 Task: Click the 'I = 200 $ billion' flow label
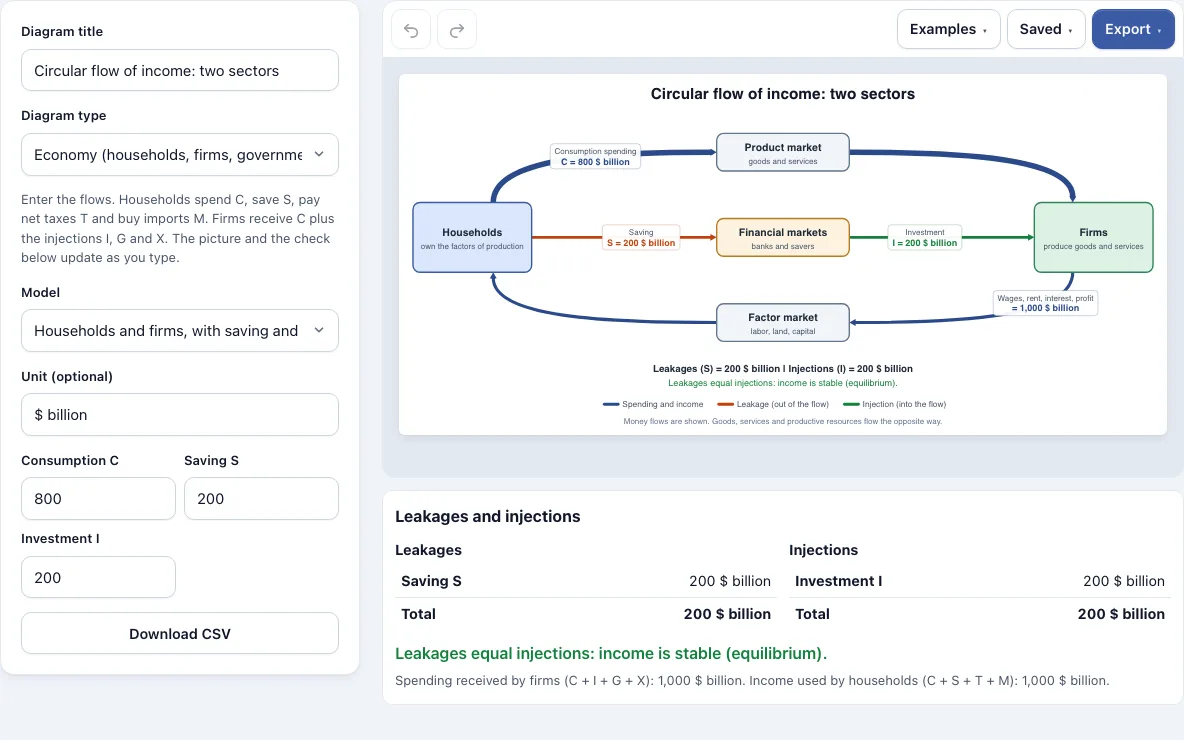[x=924, y=238]
